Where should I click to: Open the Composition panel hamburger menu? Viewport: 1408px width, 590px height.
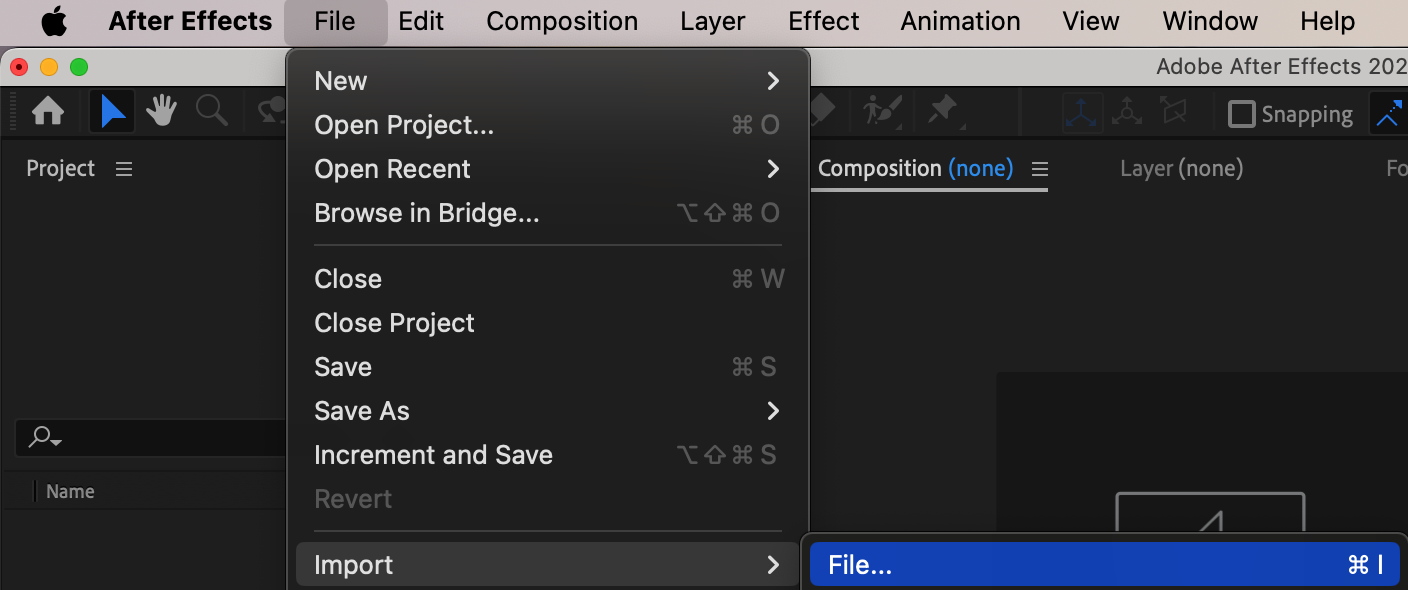click(1039, 169)
